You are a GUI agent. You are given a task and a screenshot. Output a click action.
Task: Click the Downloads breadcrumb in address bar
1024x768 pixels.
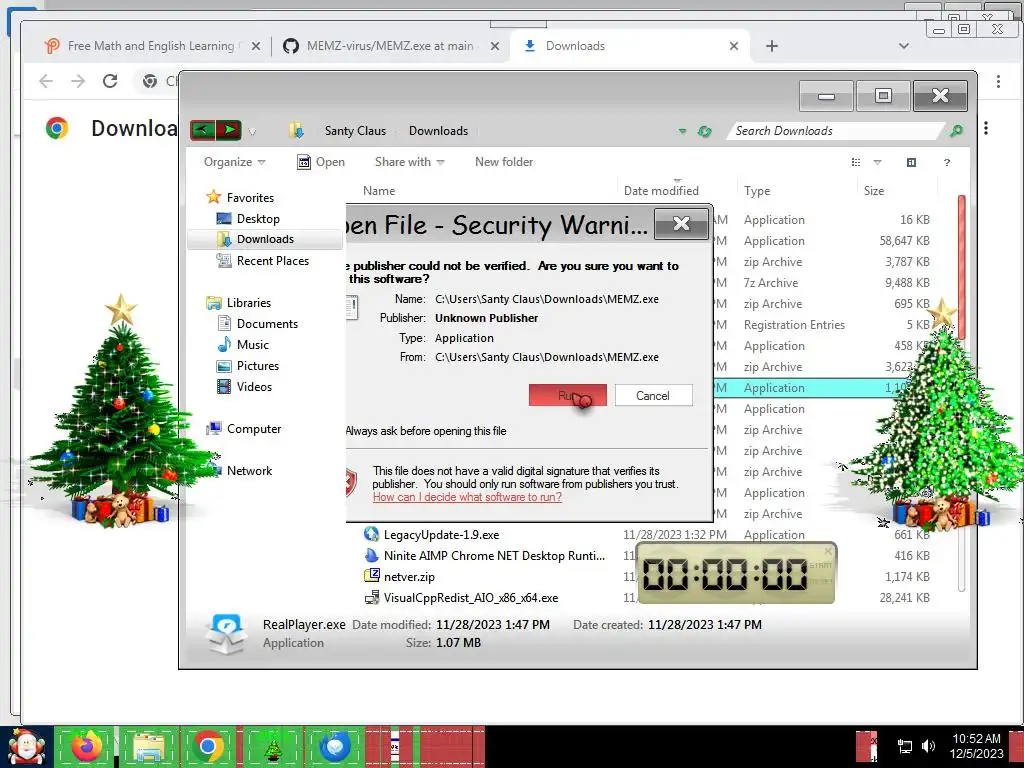pyautogui.click(x=438, y=131)
